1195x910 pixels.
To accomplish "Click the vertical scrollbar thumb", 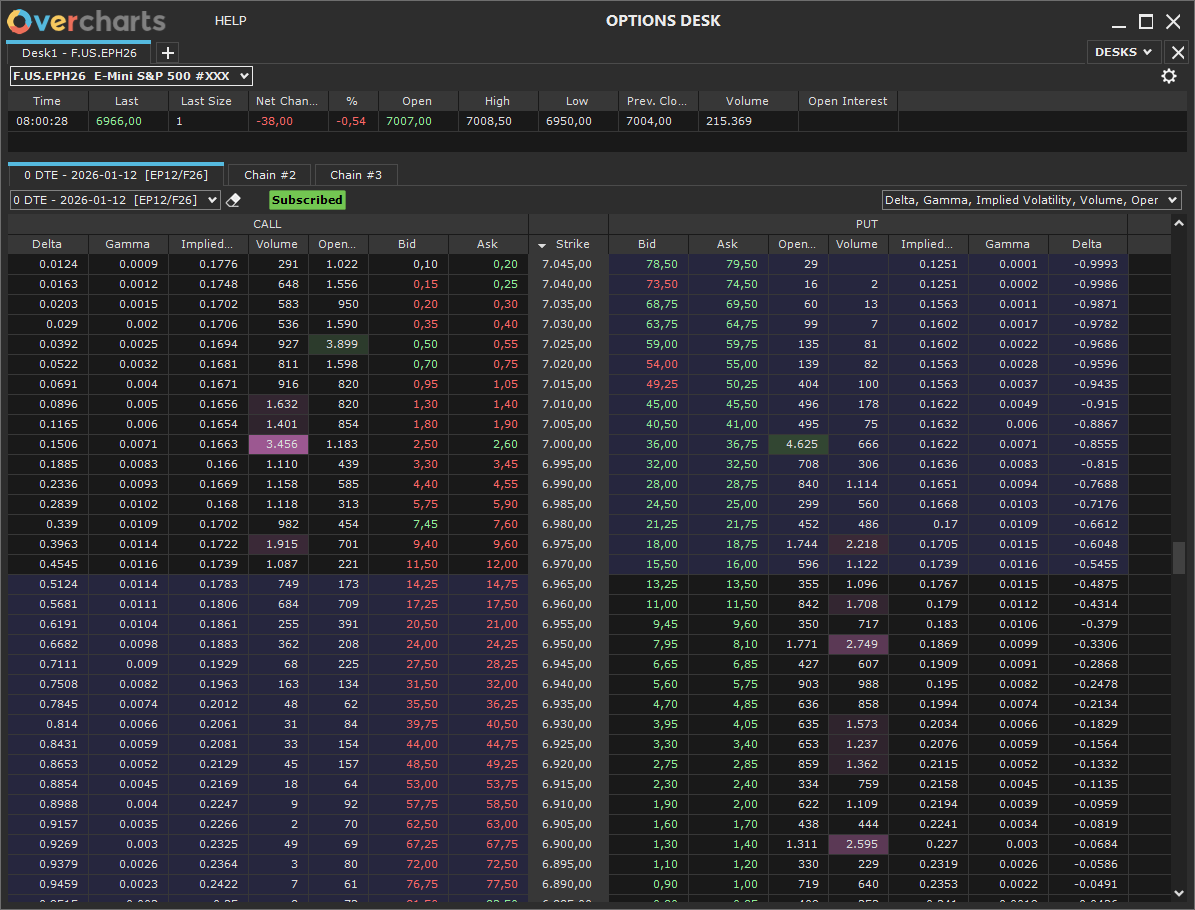I will (1179, 557).
